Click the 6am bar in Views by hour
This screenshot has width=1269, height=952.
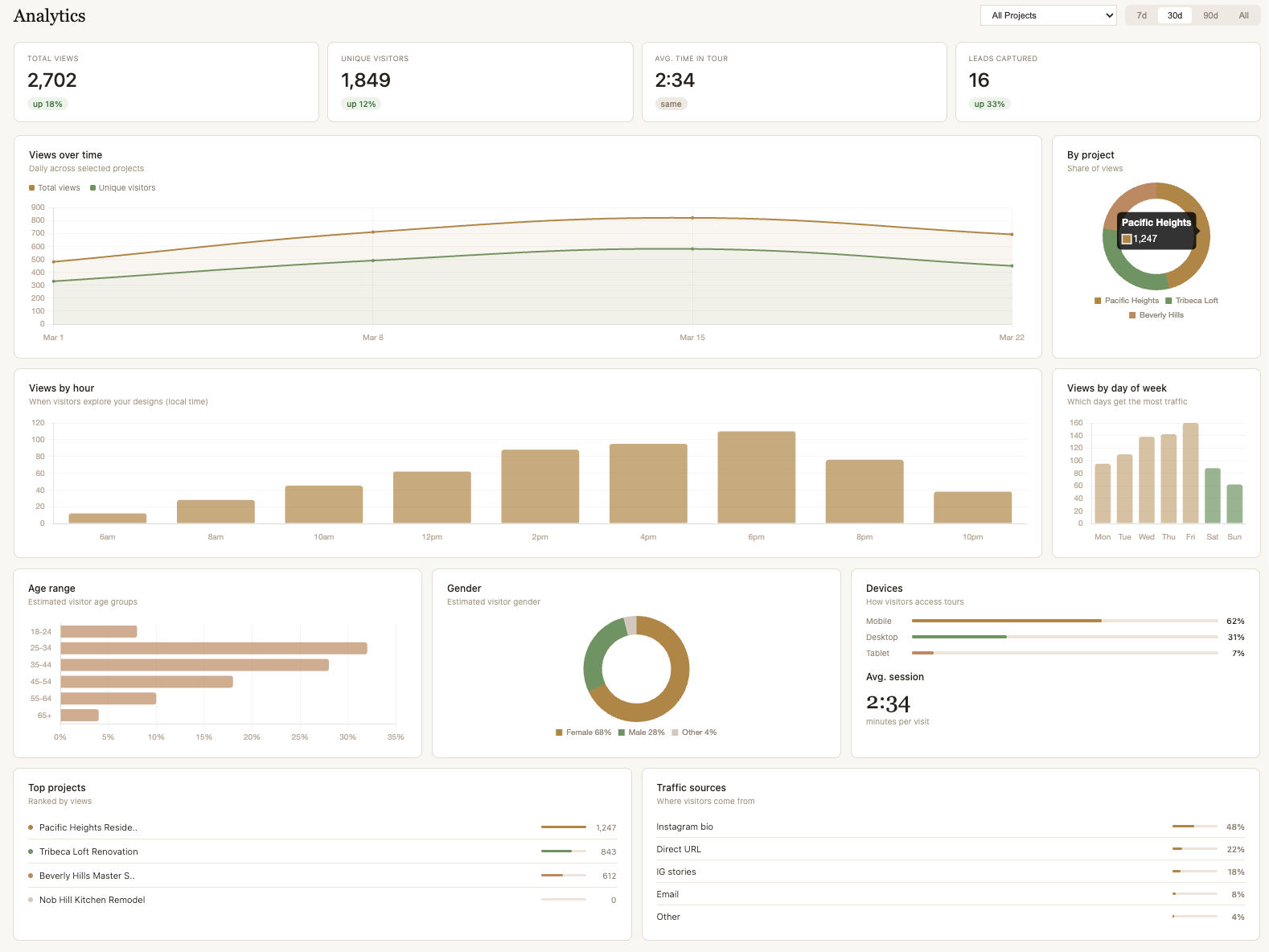(108, 519)
